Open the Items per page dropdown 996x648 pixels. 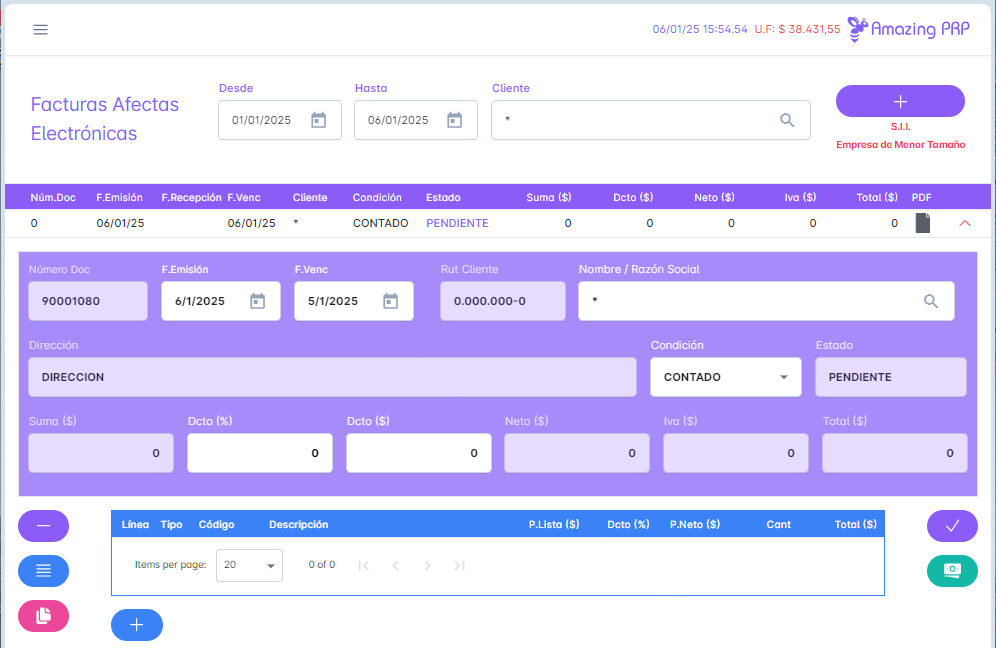coord(249,565)
